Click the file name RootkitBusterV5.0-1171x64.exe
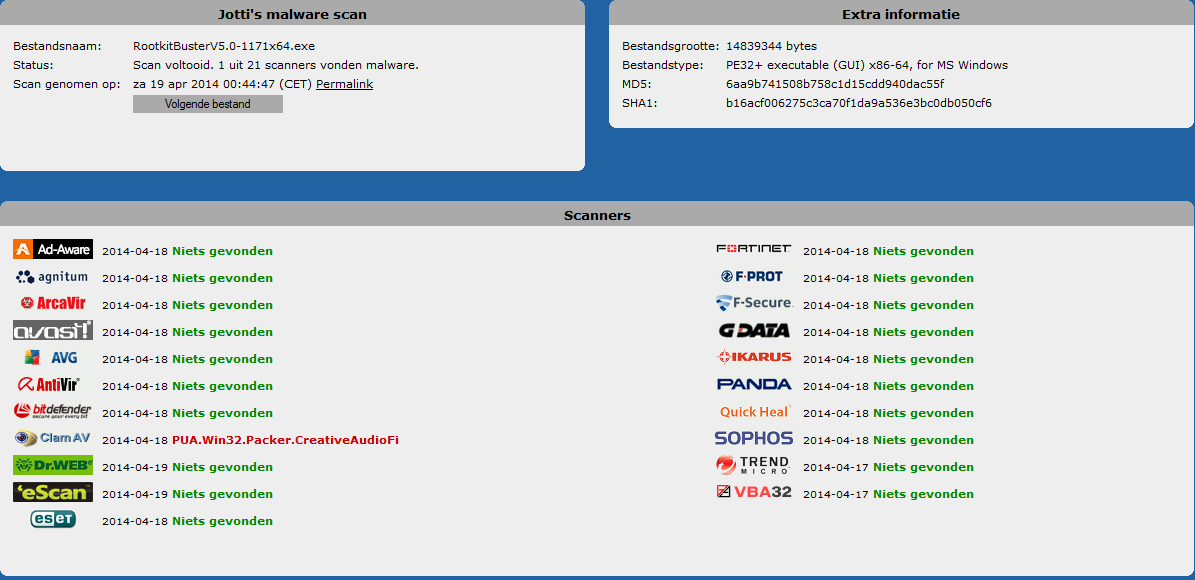Image resolution: width=1195 pixels, height=580 pixels. [x=224, y=46]
